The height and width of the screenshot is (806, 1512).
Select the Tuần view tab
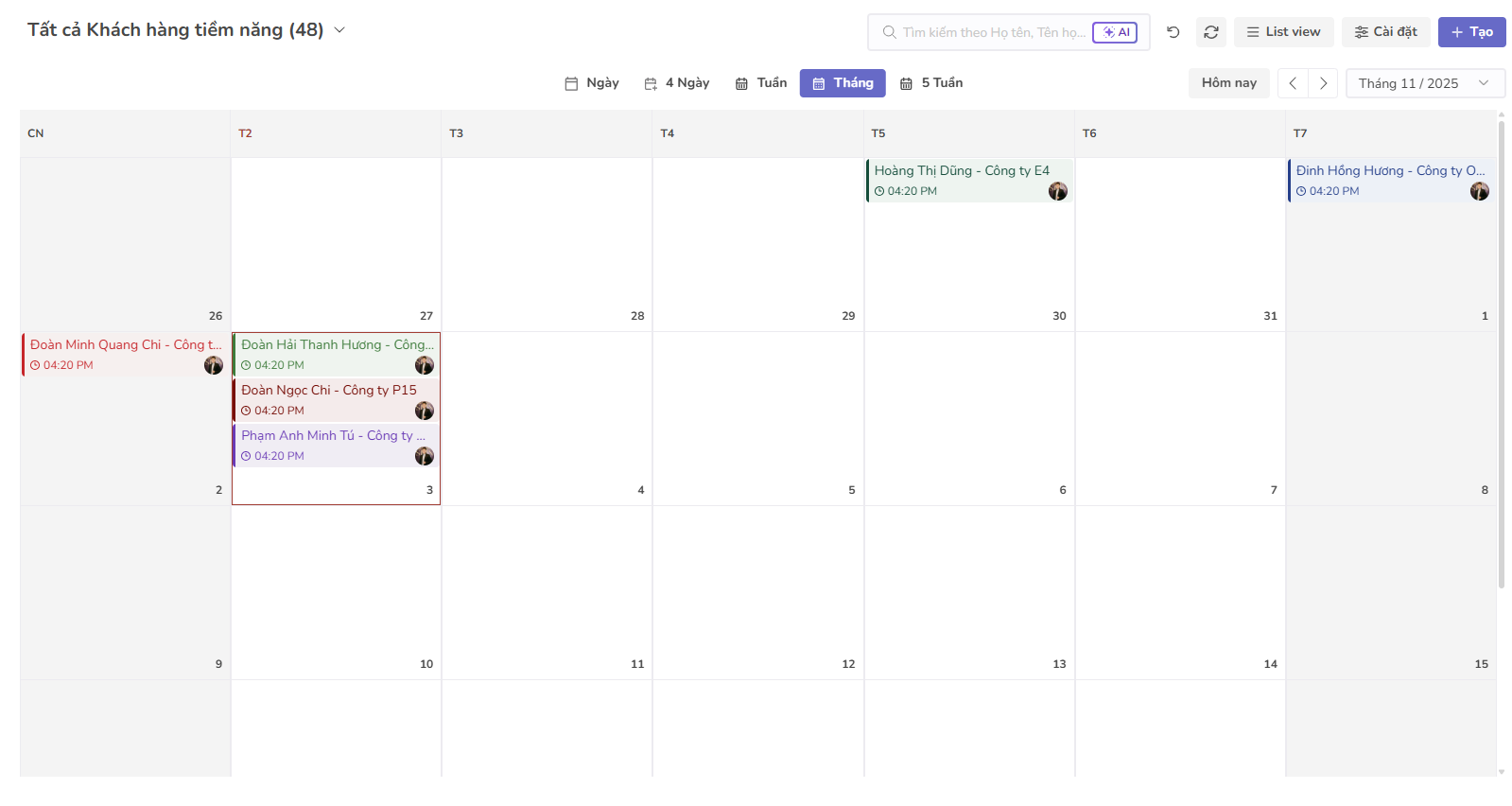761,83
